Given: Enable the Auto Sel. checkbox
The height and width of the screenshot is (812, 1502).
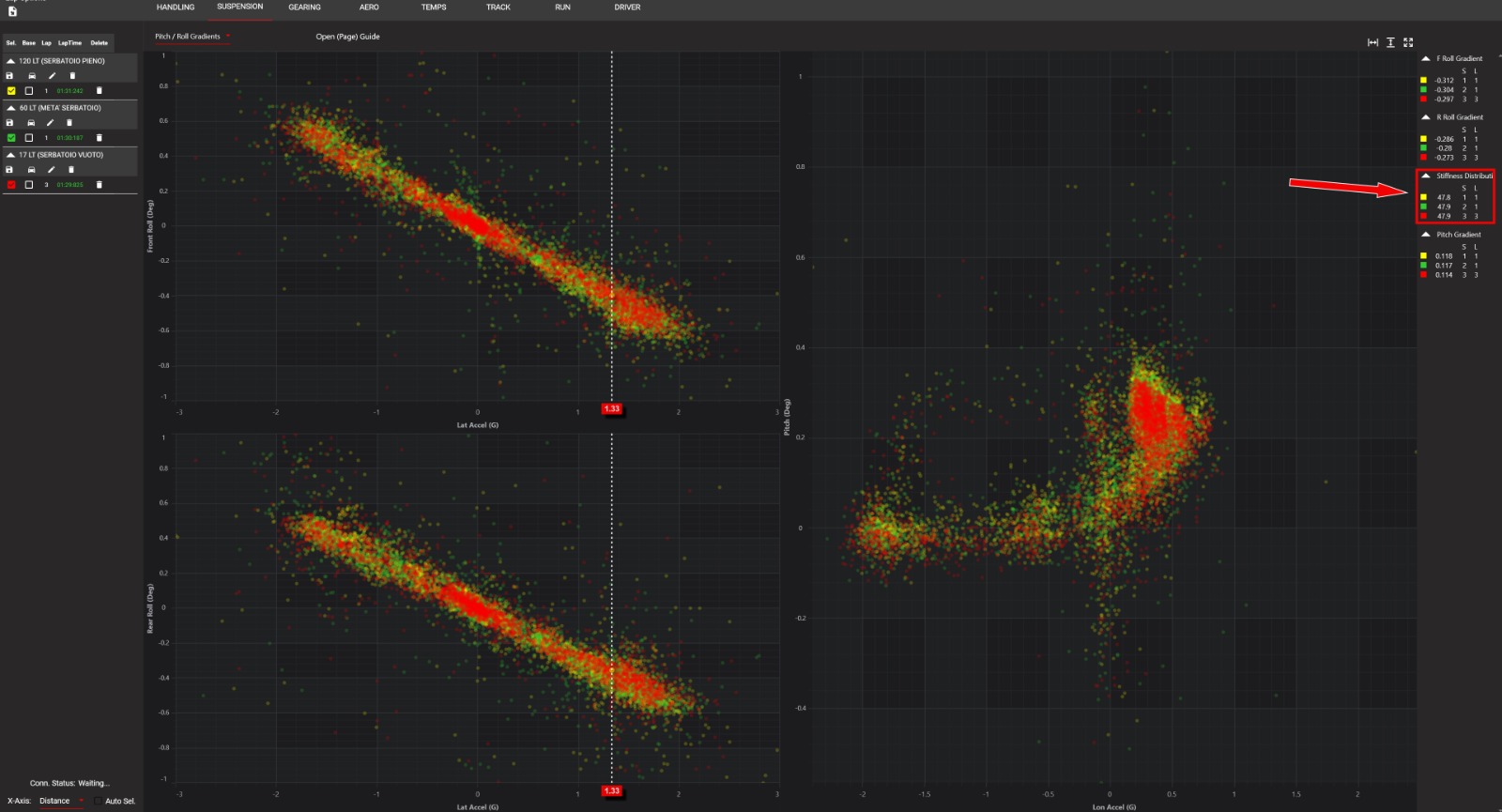Looking at the screenshot, I should 99,801.
